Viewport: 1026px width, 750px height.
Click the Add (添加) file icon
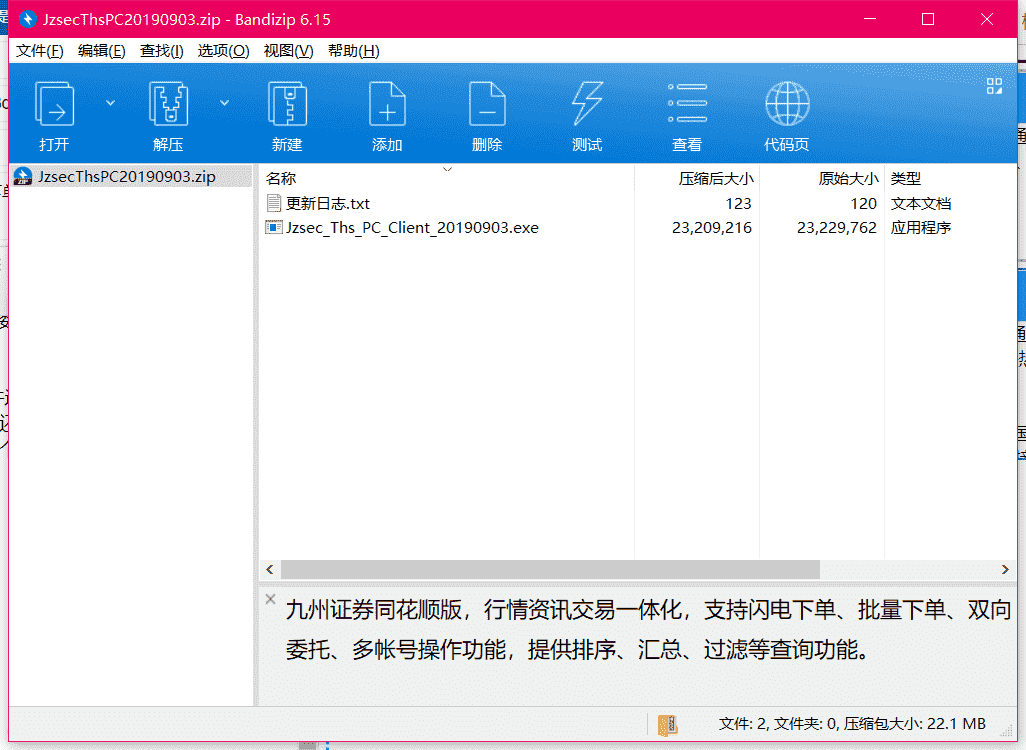click(387, 104)
